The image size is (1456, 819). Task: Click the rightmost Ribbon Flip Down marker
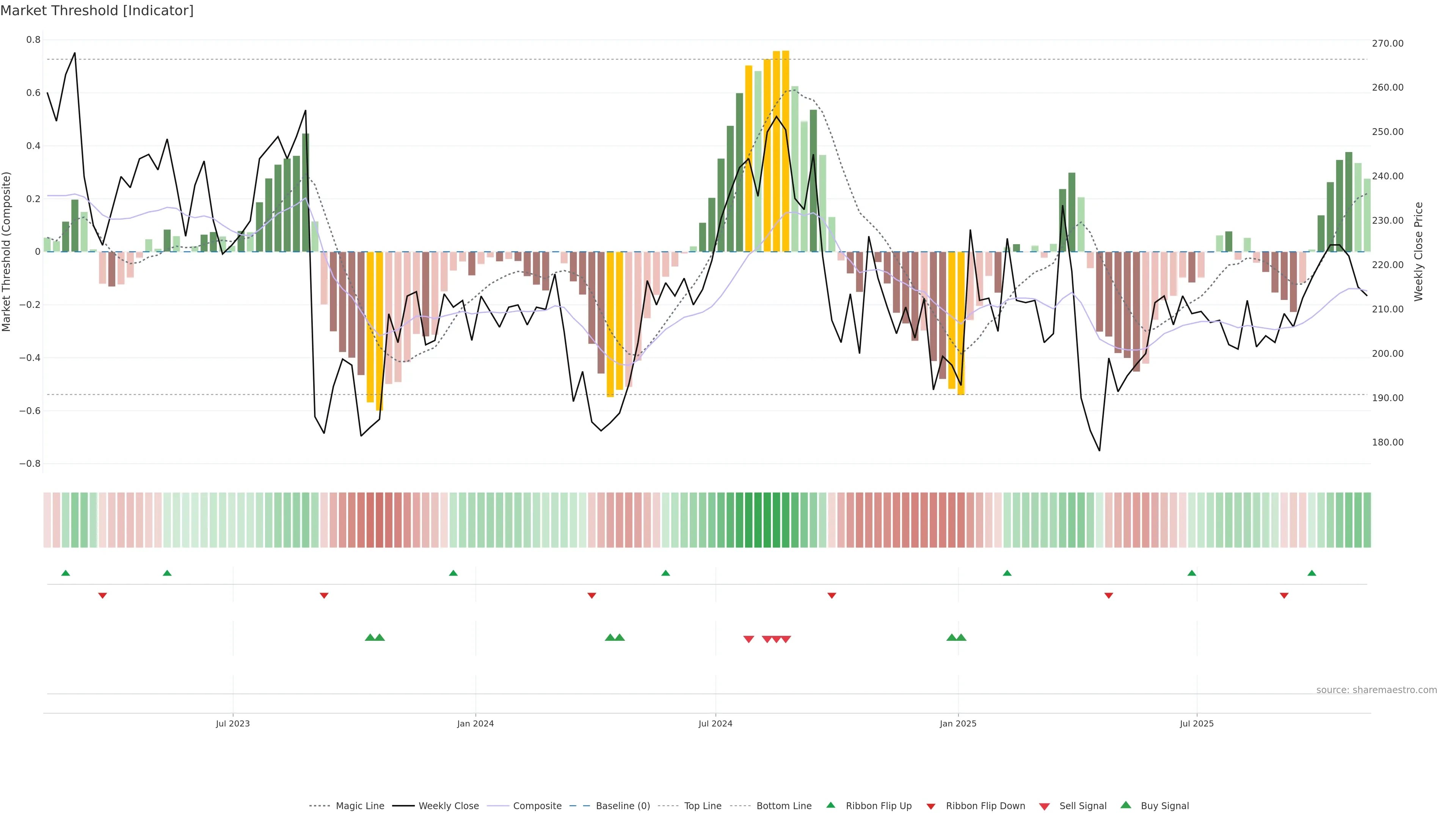1284,595
